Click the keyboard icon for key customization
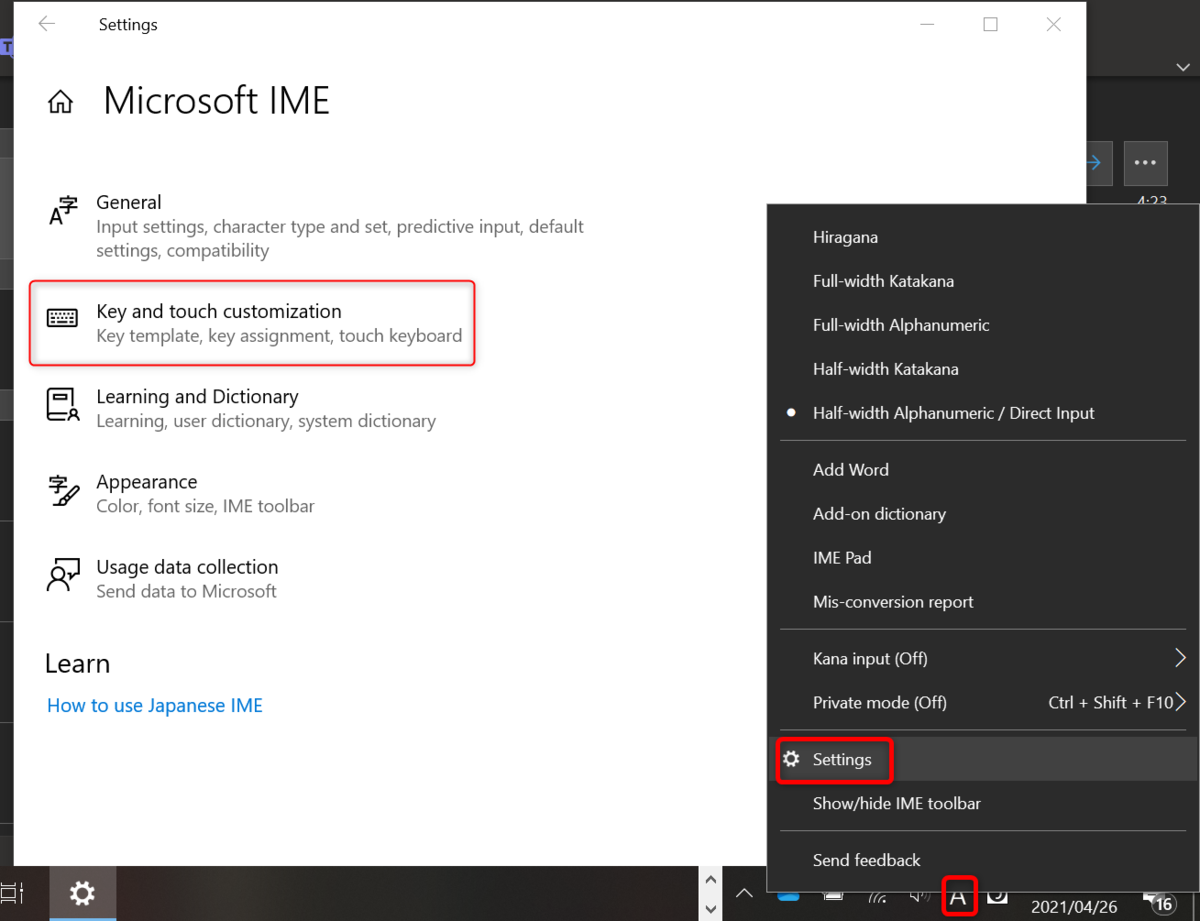The image size is (1200, 921). point(62,318)
